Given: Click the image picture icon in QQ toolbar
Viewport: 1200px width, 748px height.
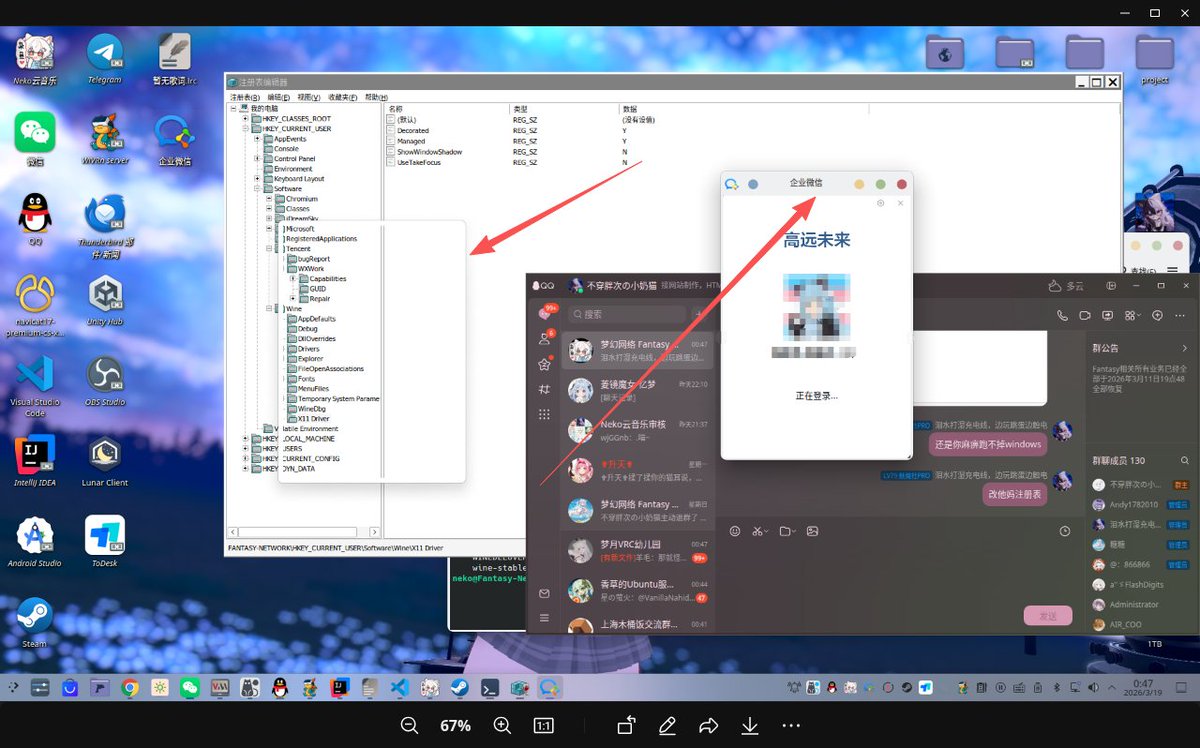Looking at the screenshot, I should point(813,531).
